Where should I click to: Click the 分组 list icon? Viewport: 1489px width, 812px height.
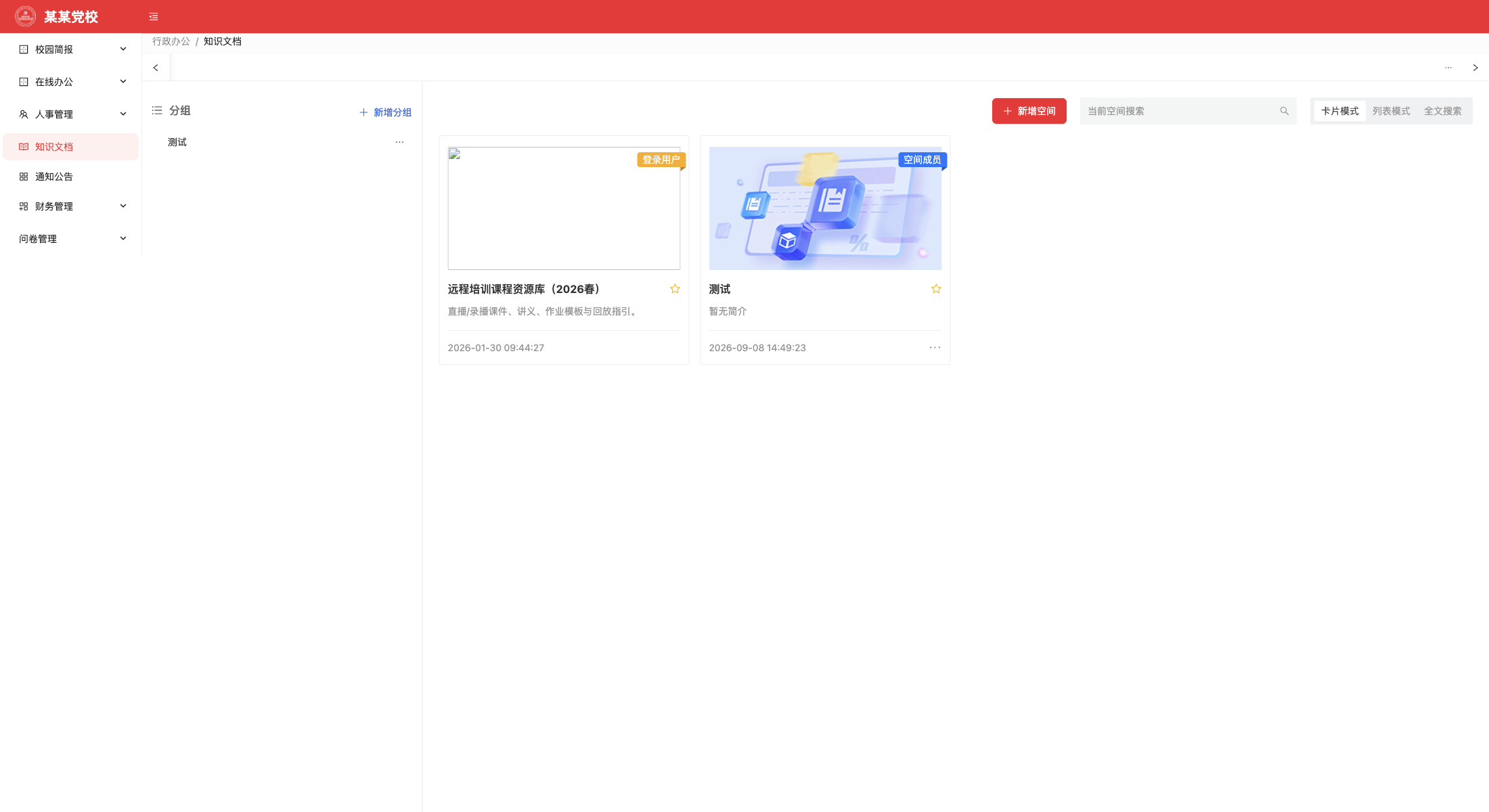[x=157, y=110]
